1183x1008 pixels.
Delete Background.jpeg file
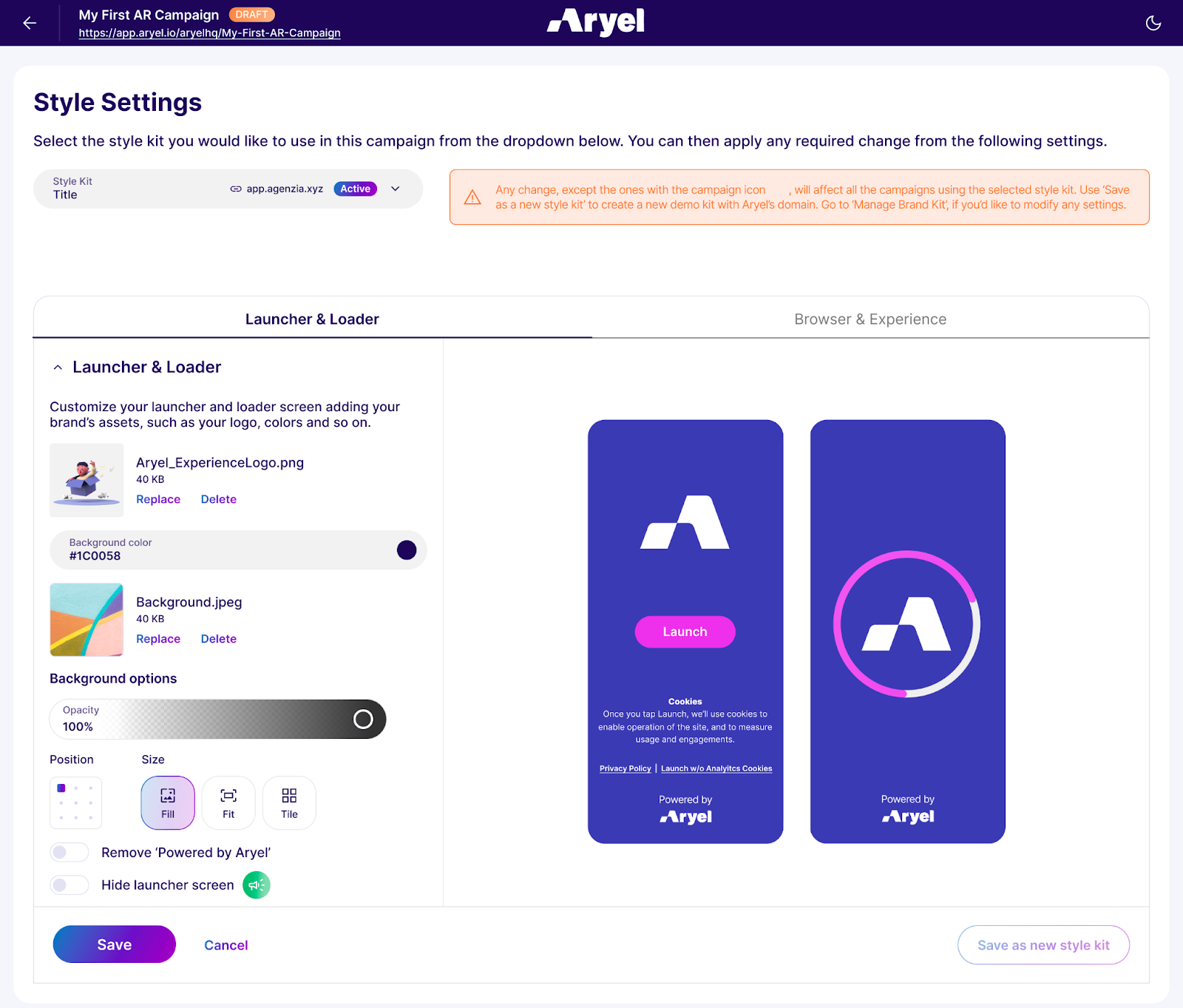point(219,639)
